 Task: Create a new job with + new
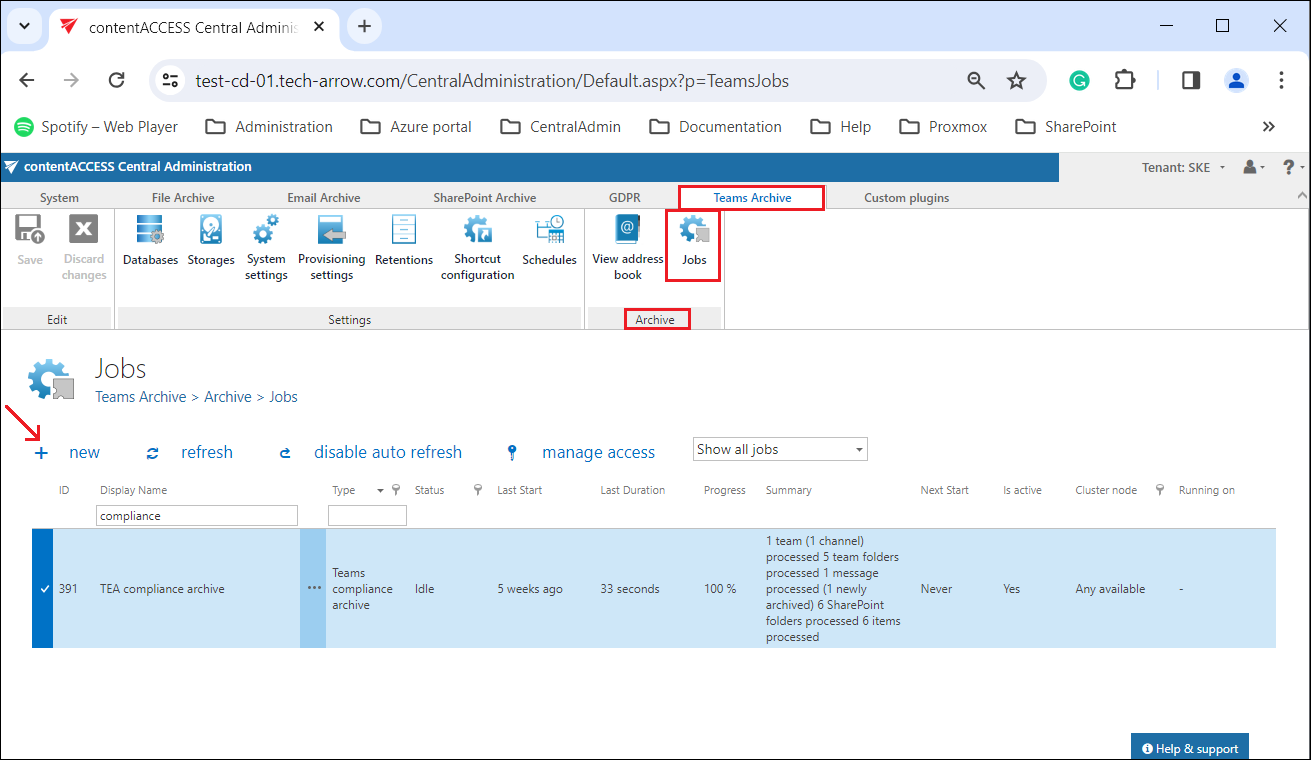(68, 453)
